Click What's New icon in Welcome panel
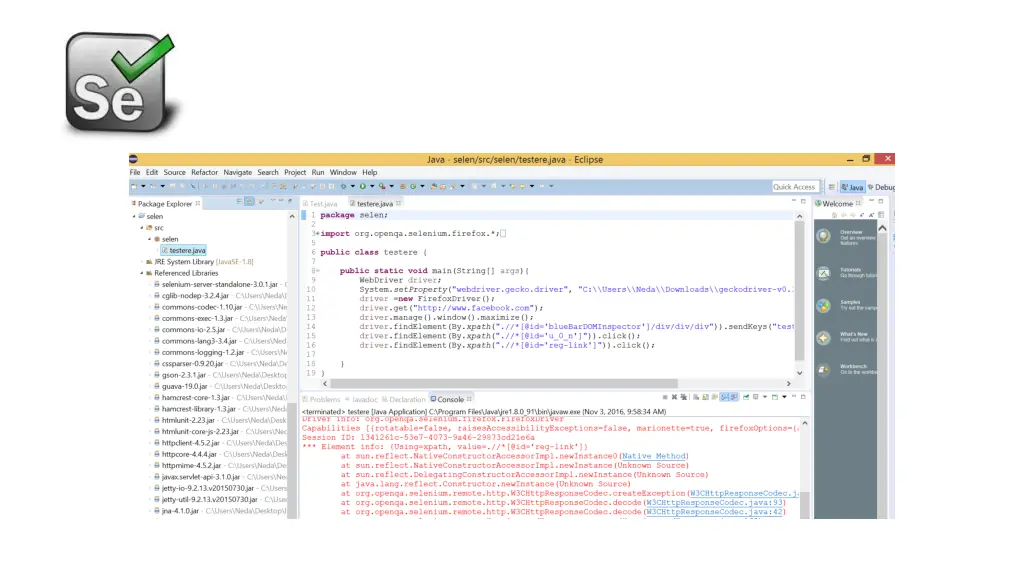 pos(824,338)
